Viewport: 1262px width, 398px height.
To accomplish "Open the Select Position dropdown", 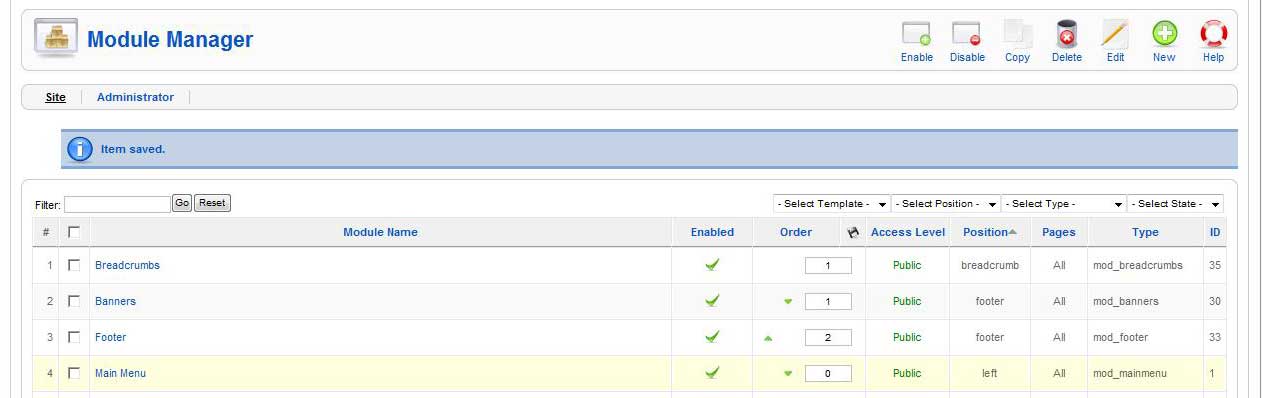I will (946, 204).
